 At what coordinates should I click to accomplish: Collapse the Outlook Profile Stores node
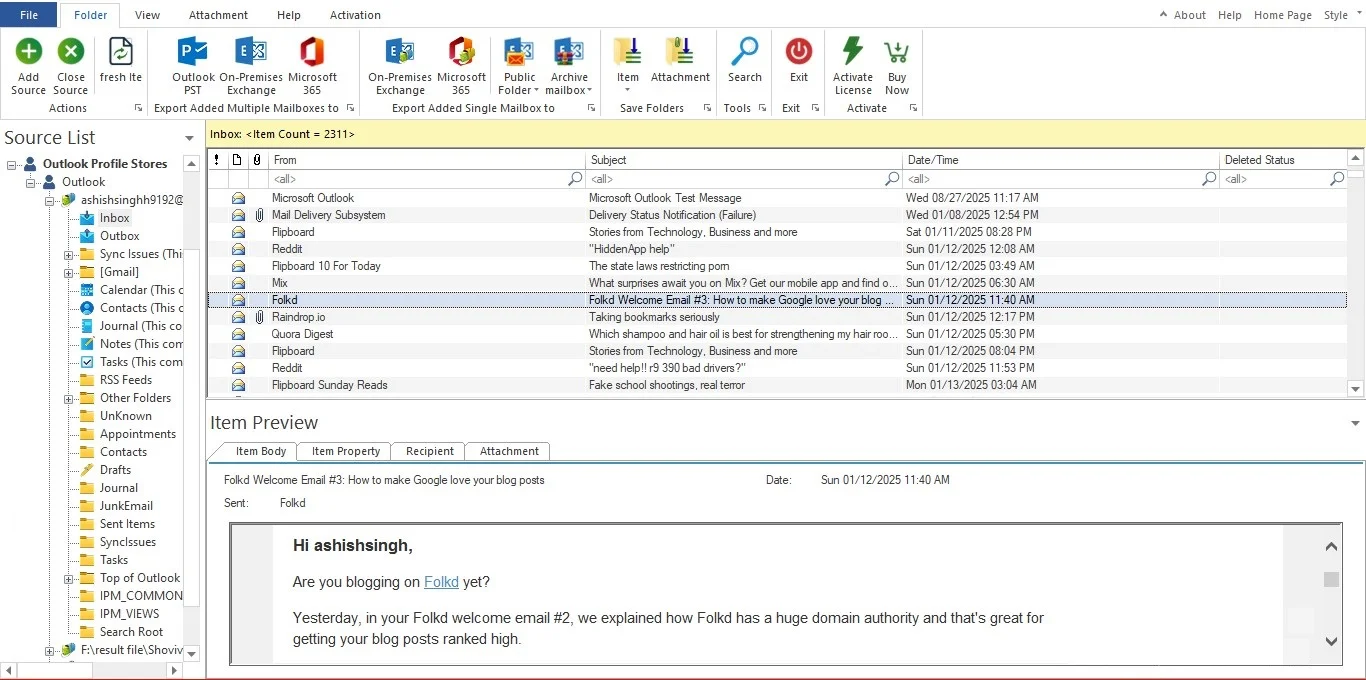[x=13, y=164]
